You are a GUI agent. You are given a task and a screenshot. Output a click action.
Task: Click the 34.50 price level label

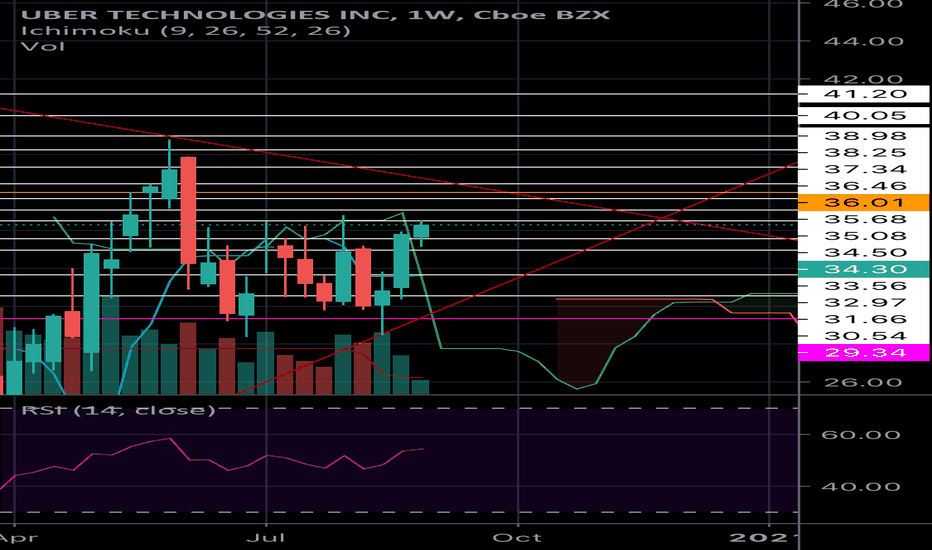pos(865,252)
